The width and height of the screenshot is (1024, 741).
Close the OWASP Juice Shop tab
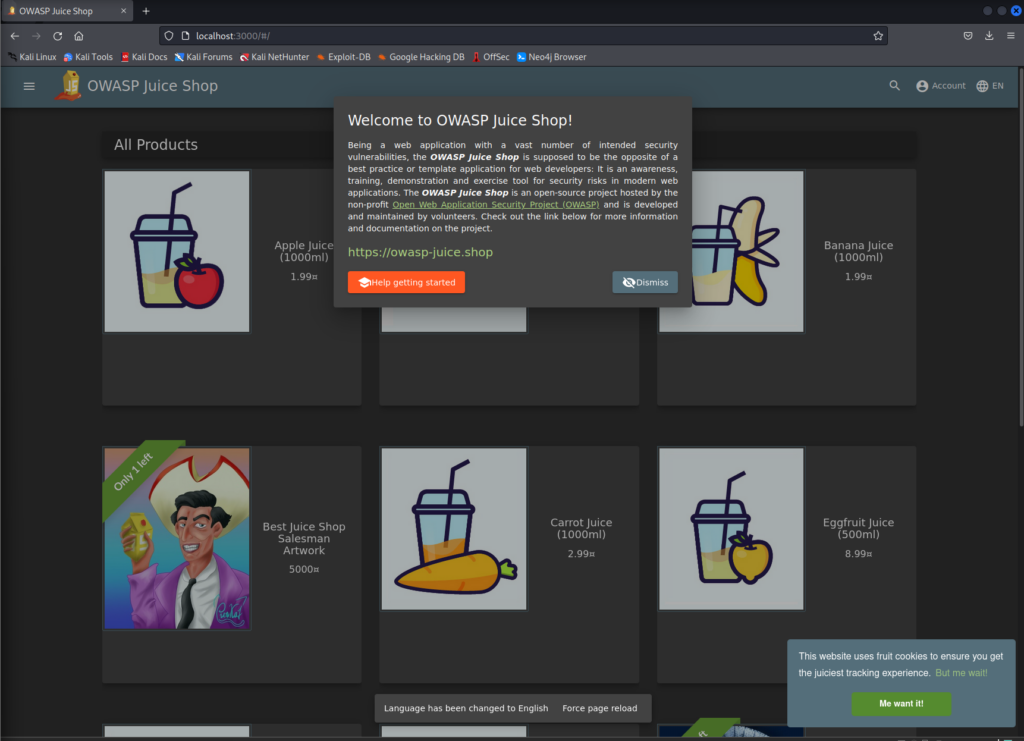click(123, 11)
